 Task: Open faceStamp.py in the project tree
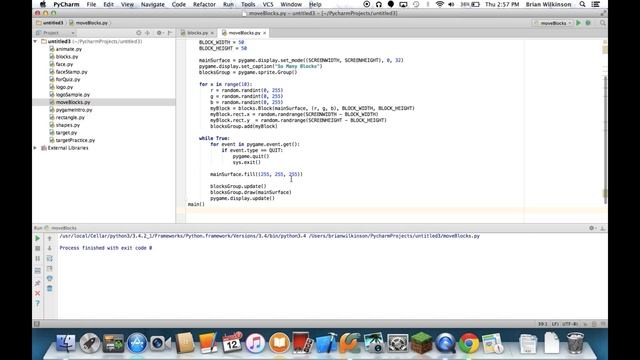pos(71,72)
